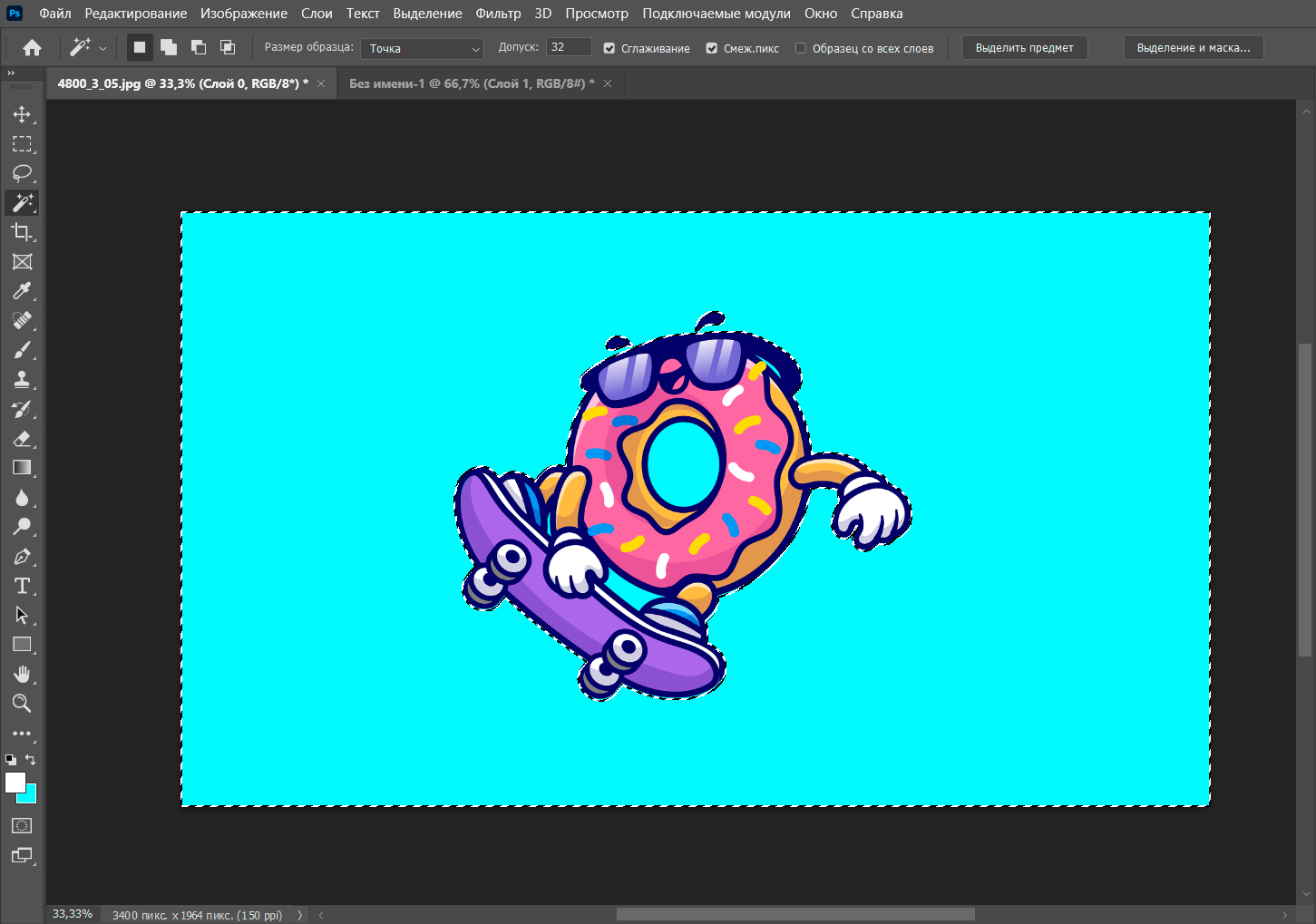The image size is (1316, 924).
Task: Select the Eyedropper tool
Action: point(22,291)
